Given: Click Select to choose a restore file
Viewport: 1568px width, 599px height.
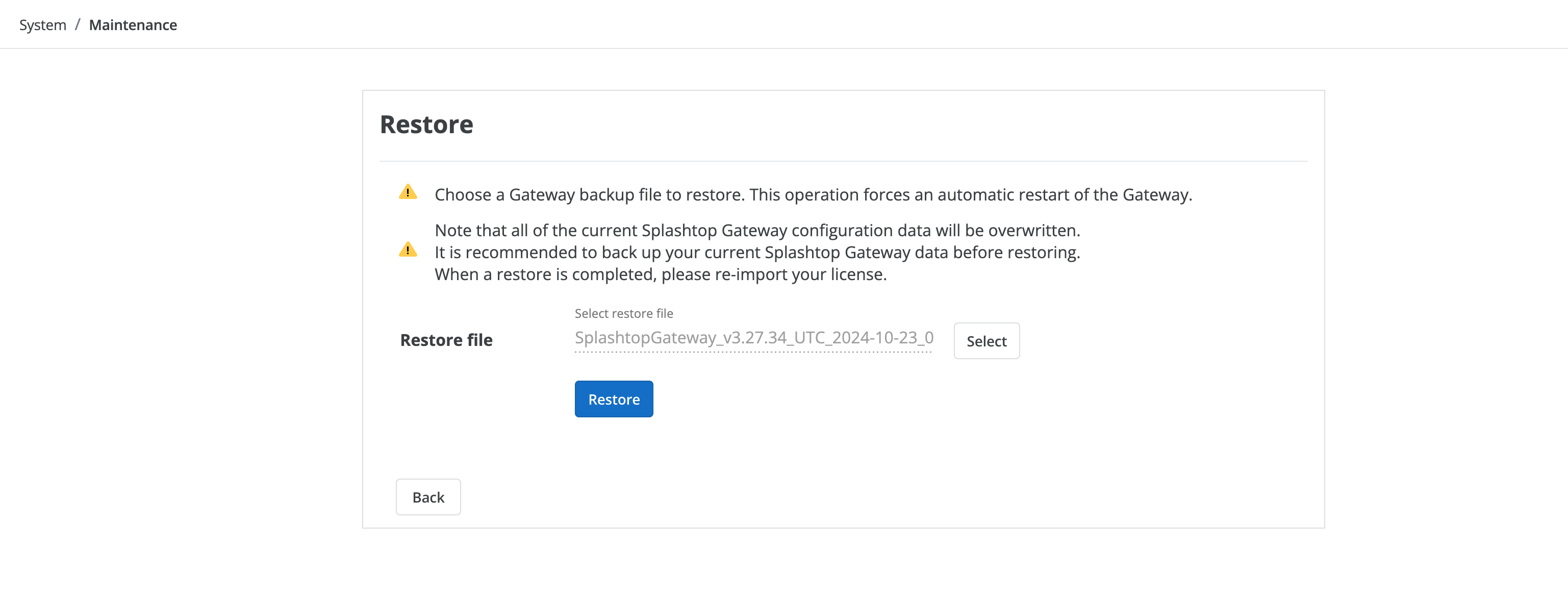Looking at the screenshot, I should point(986,340).
